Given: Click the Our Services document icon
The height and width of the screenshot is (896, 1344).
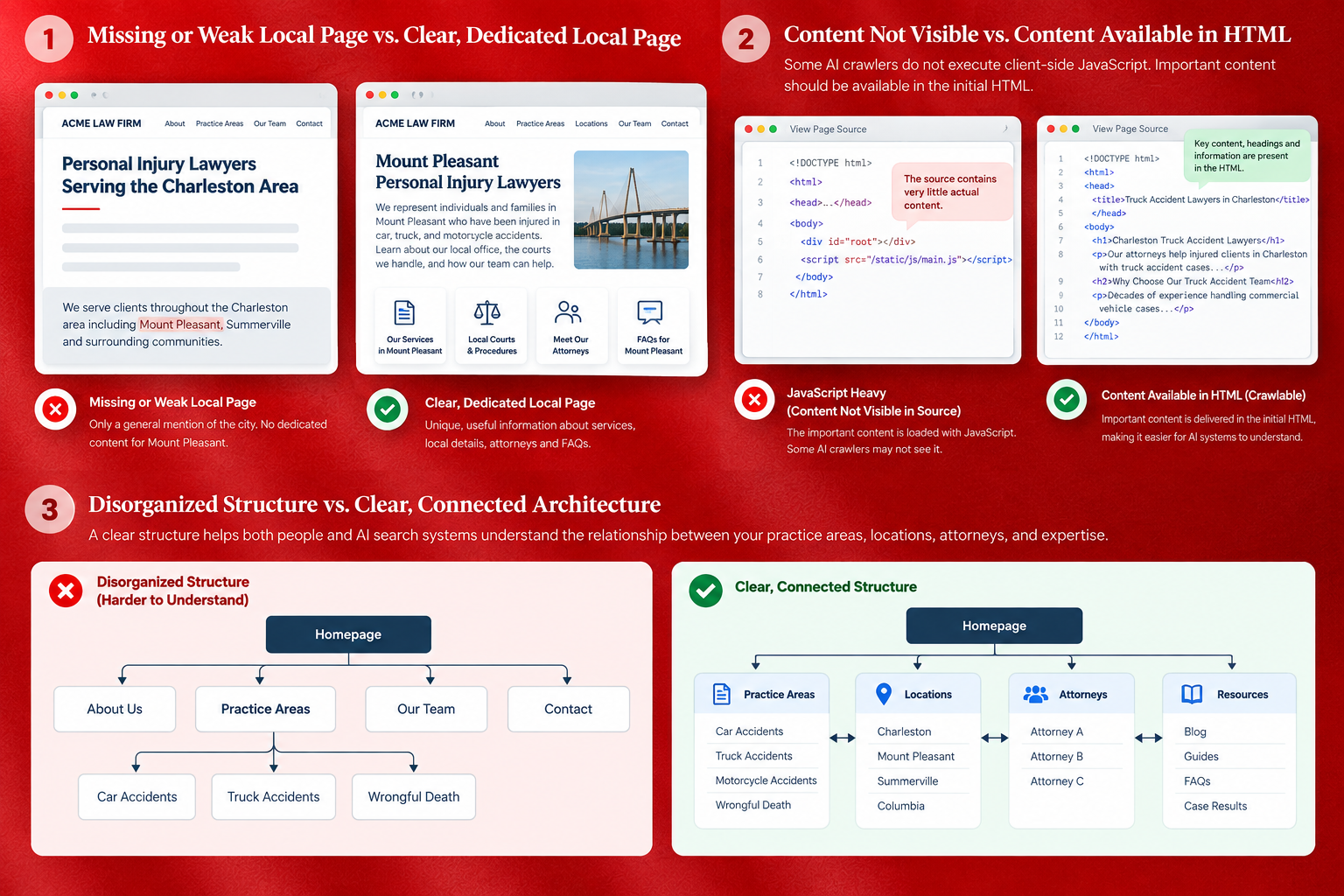Looking at the screenshot, I should (x=404, y=312).
